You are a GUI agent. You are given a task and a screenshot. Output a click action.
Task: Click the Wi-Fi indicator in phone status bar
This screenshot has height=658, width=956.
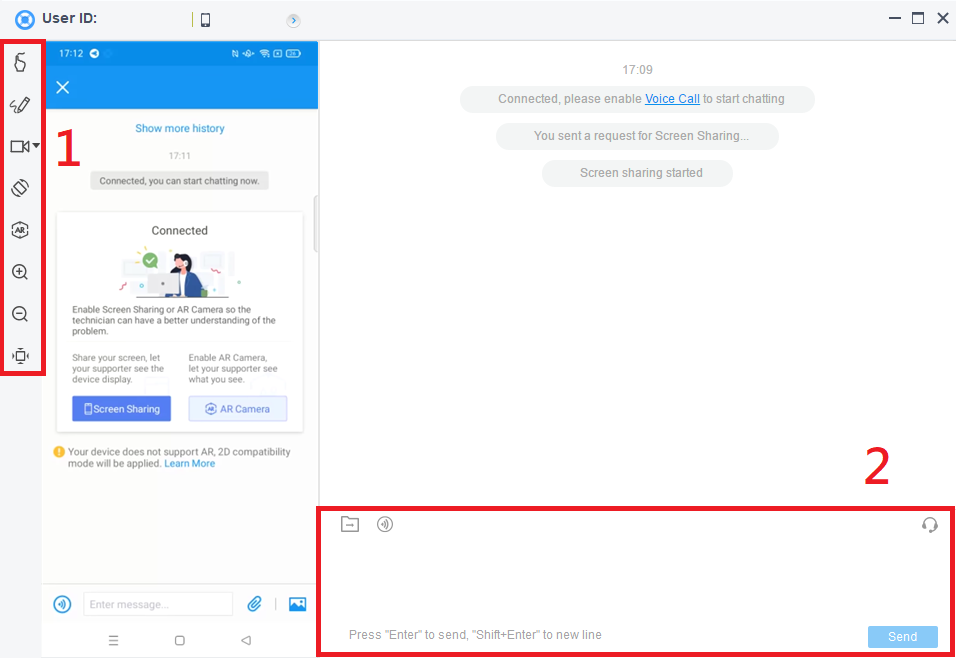point(264,54)
